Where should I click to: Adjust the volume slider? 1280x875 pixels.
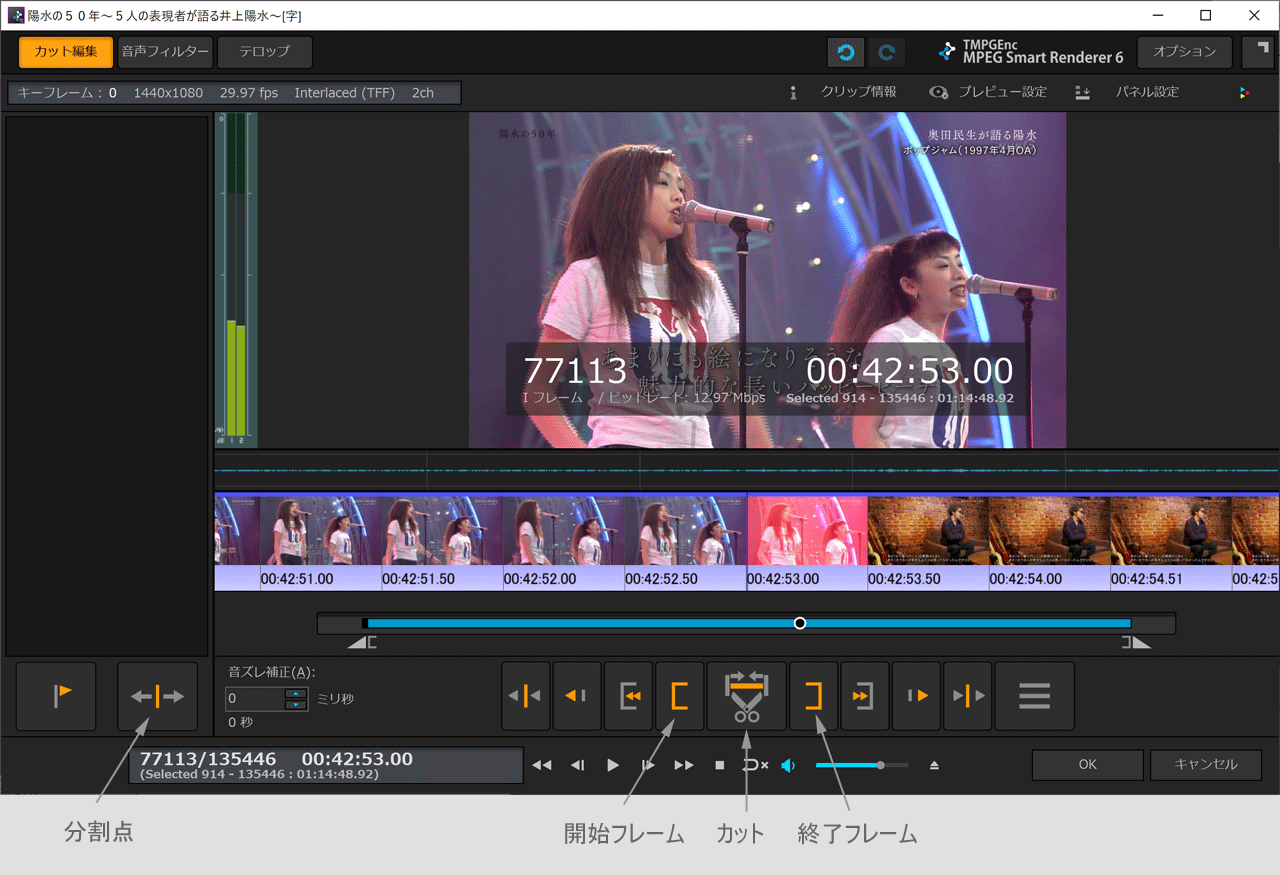[862, 765]
